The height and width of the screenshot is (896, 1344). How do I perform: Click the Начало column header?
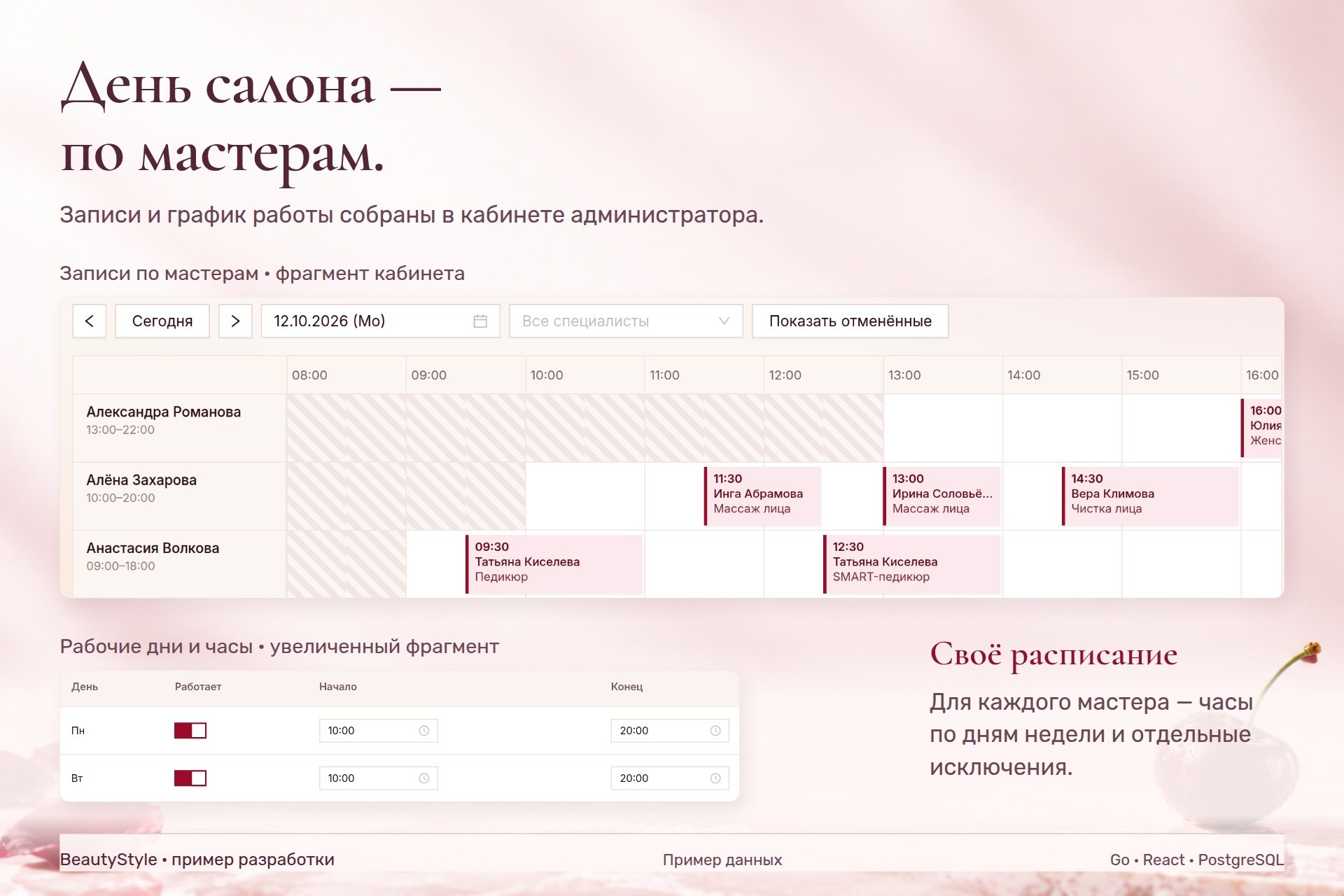pos(338,687)
